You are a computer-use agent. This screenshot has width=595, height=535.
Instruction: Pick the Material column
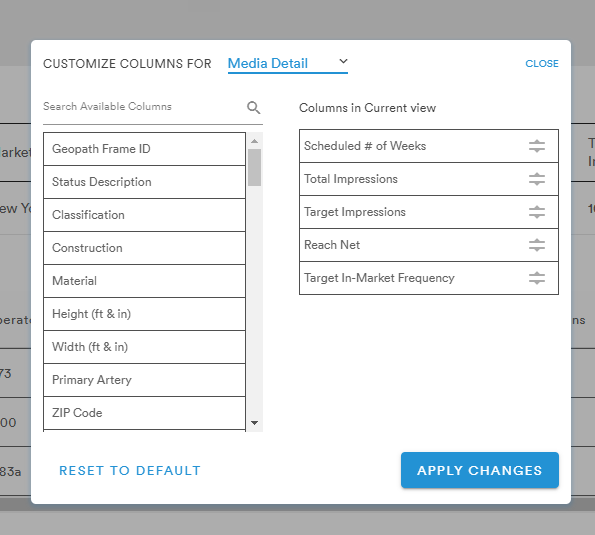tap(144, 281)
